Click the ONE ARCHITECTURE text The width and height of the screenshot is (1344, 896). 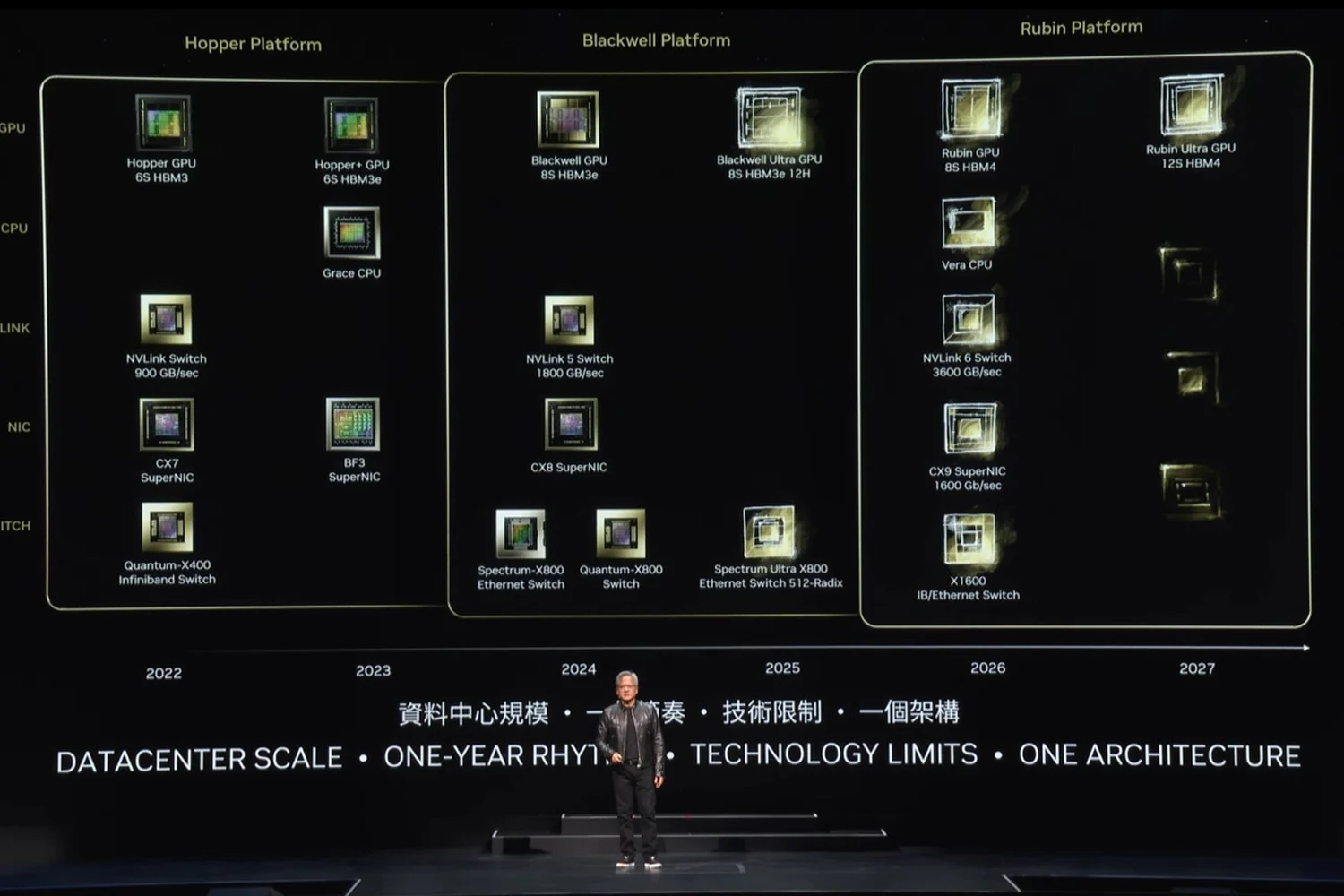(x=1159, y=755)
